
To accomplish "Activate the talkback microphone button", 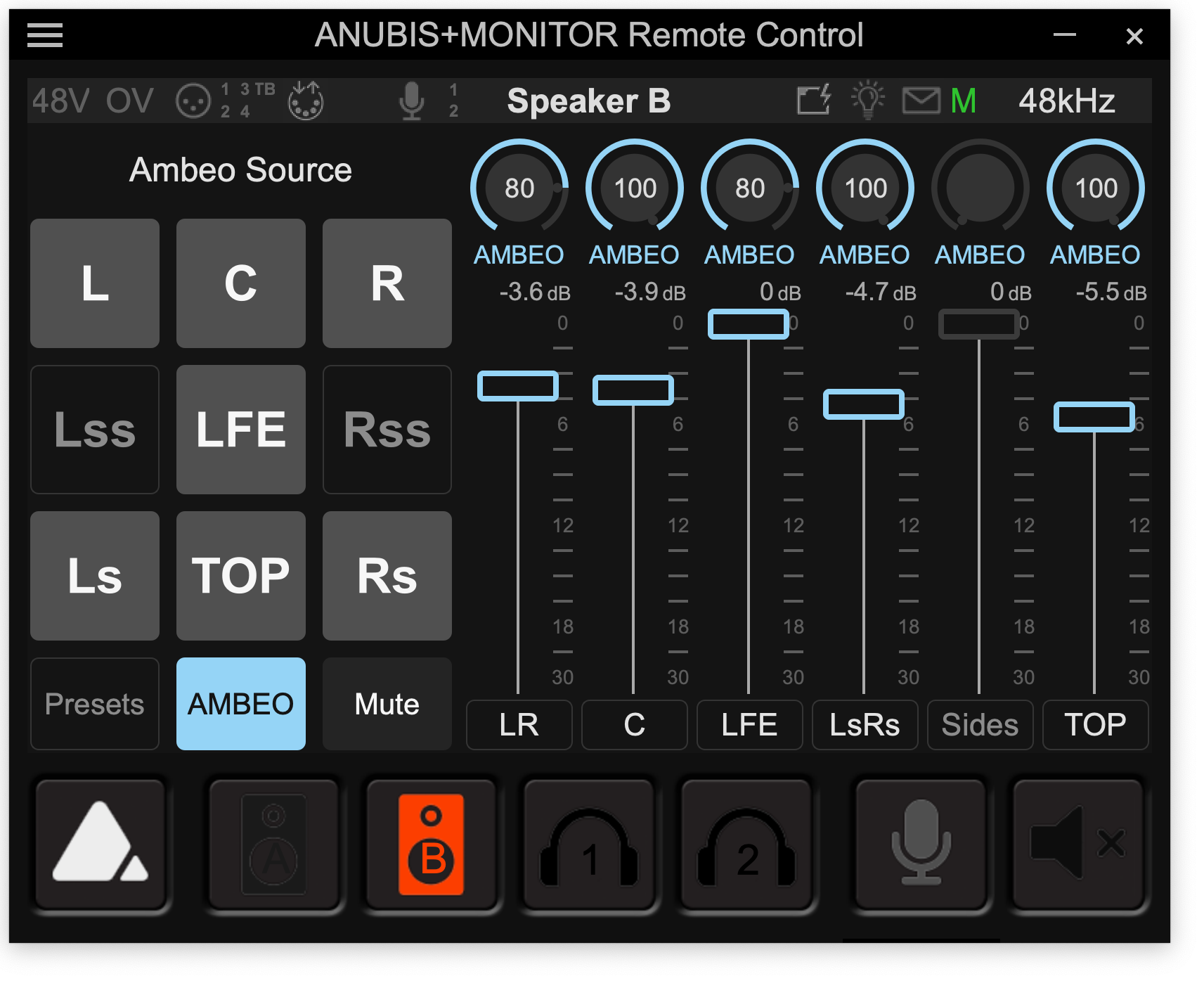I will tap(921, 844).
